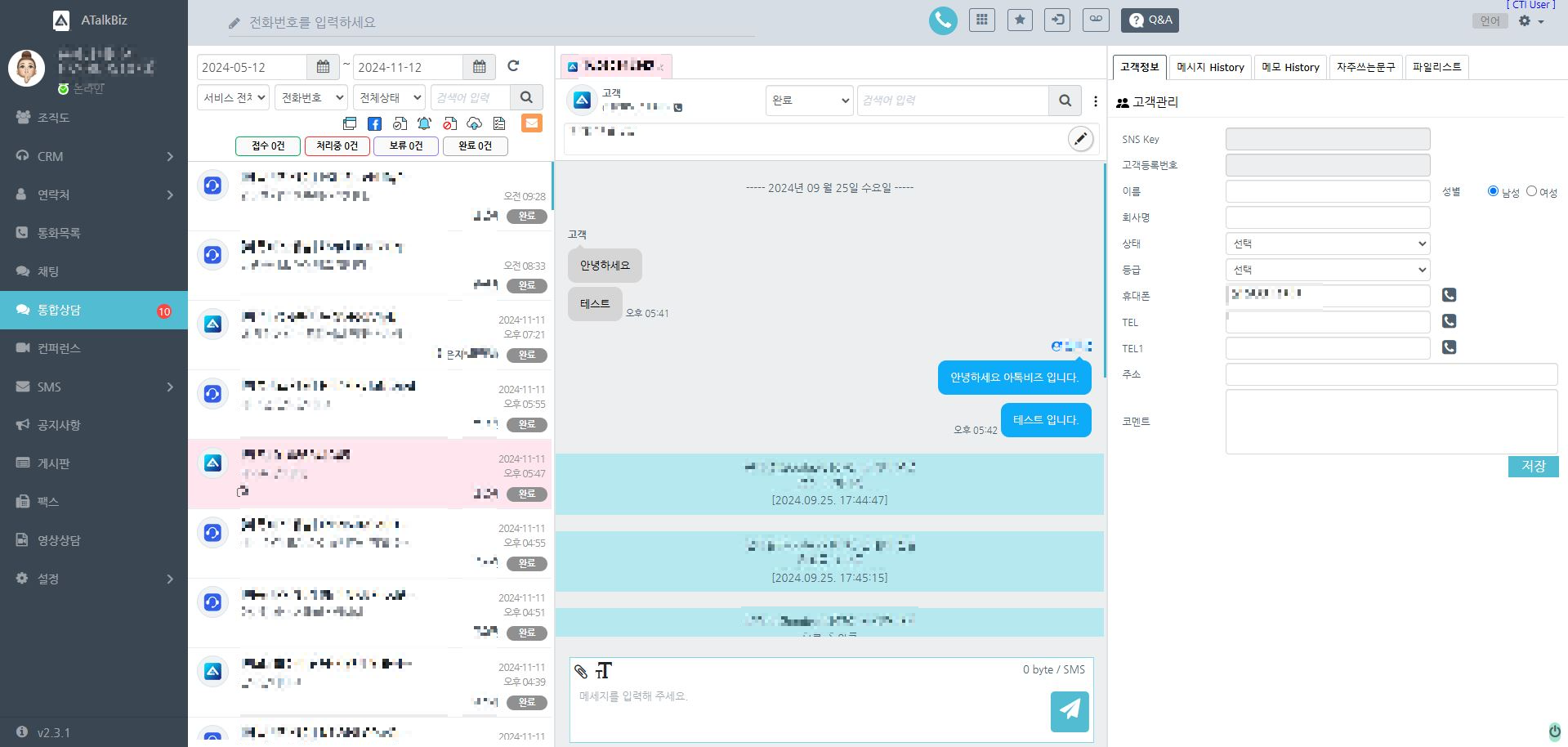Call the TEL1 number via phone icon

coord(1449,347)
